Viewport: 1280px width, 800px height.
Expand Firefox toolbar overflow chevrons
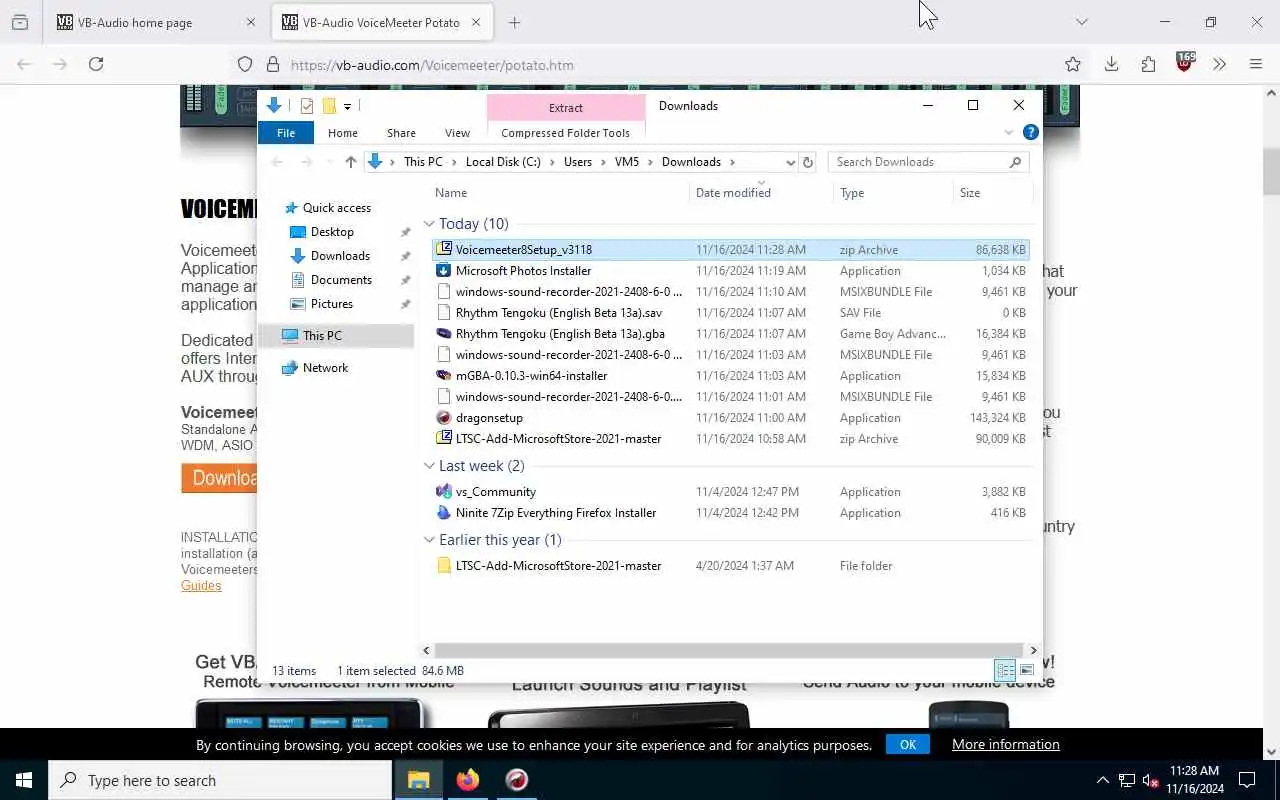pos(1219,64)
